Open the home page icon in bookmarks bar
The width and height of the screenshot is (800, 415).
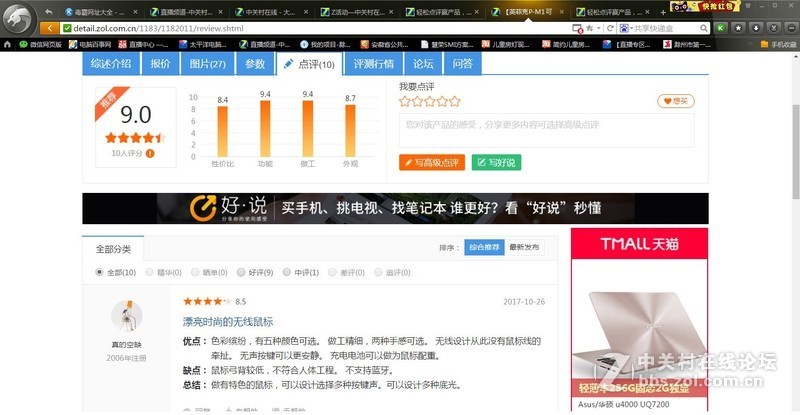(x=7, y=44)
